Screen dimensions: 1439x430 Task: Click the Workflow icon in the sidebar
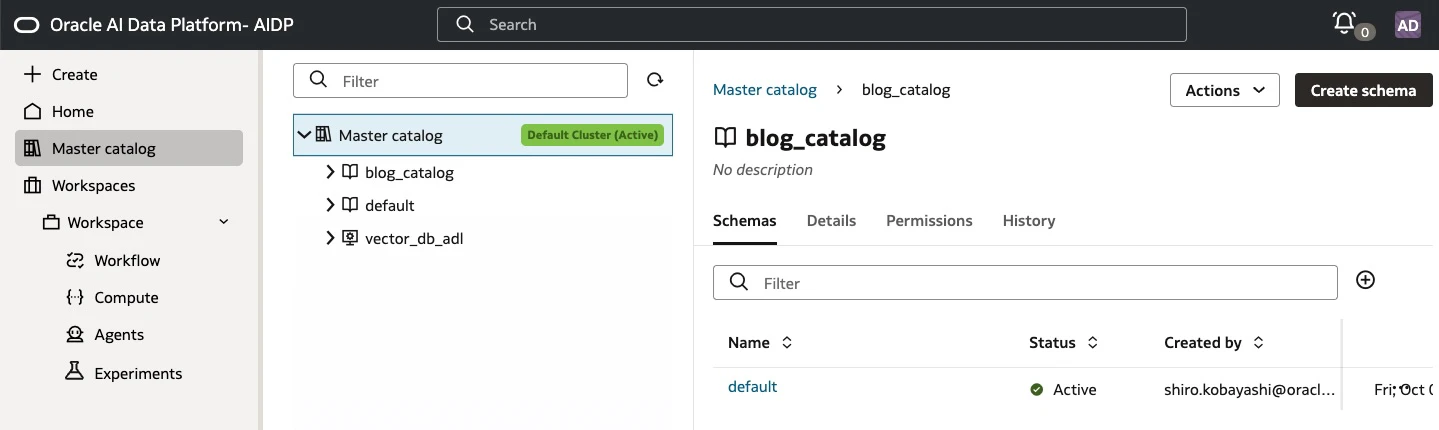[74, 260]
